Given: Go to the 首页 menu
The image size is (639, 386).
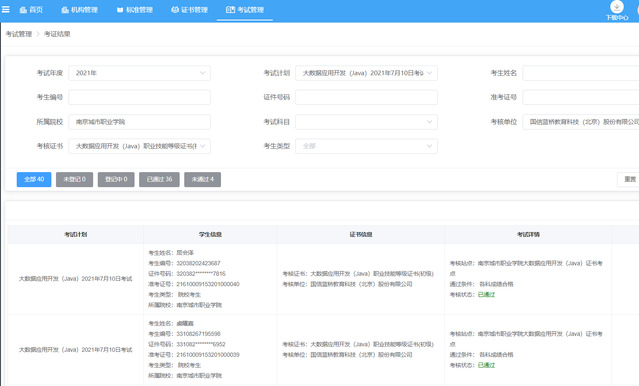Looking at the screenshot, I should click(x=31, y=10).
